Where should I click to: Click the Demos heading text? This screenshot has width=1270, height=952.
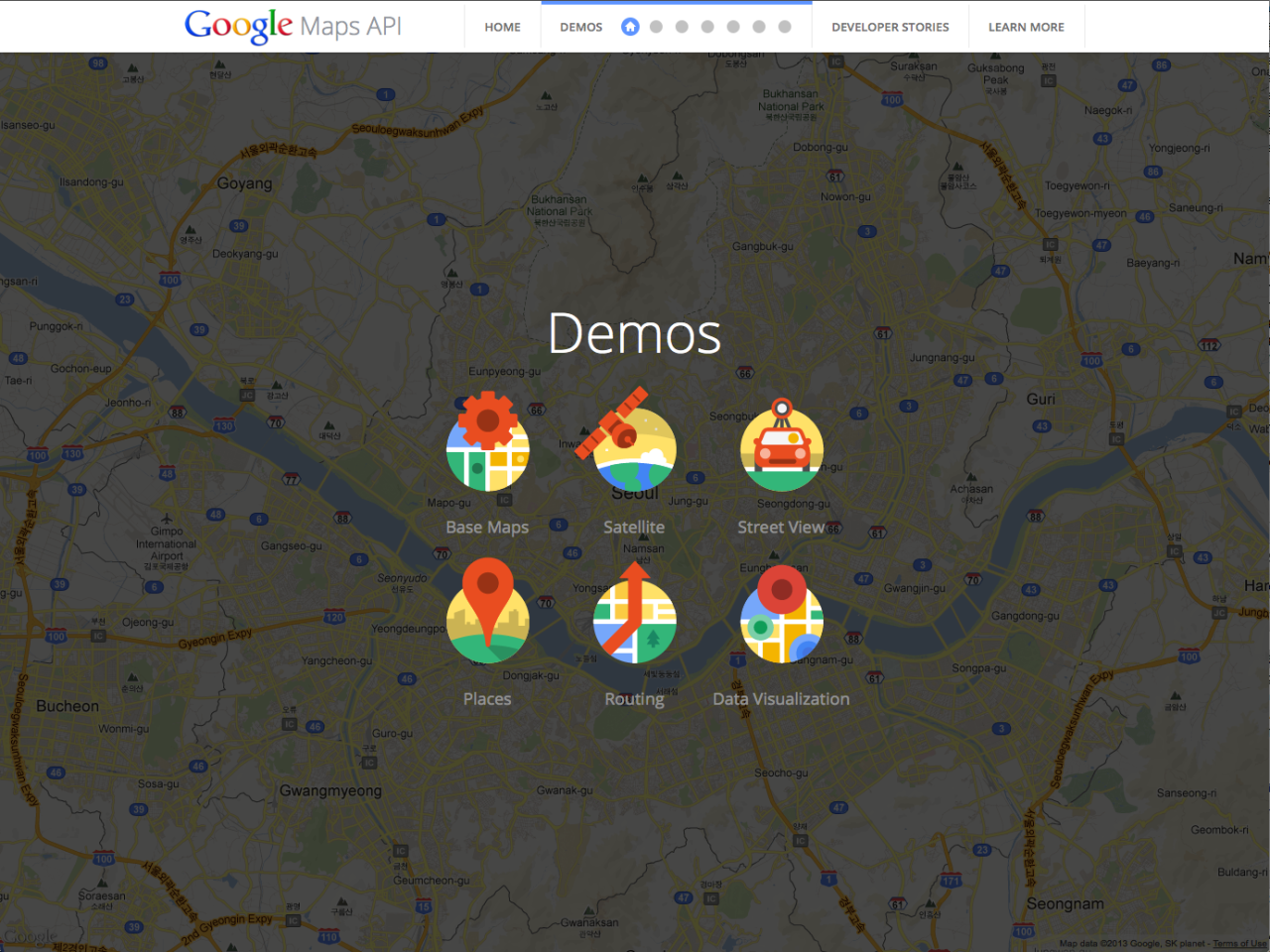pos(635,334)
